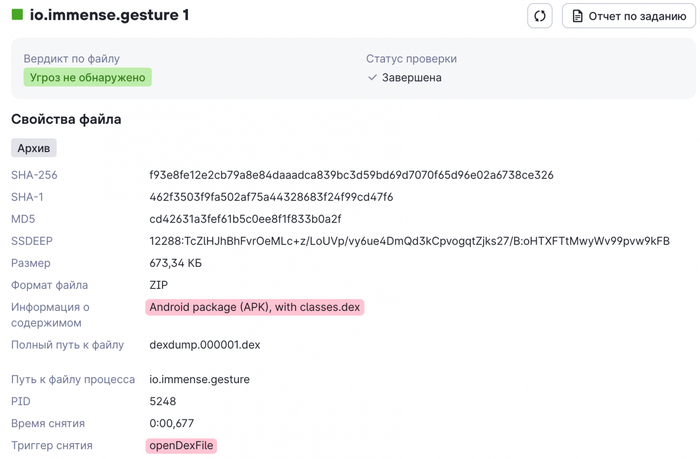Viewport: 700px width, 459px height.
Task: Click the MD5 hash value
Action: coord(245,219)
